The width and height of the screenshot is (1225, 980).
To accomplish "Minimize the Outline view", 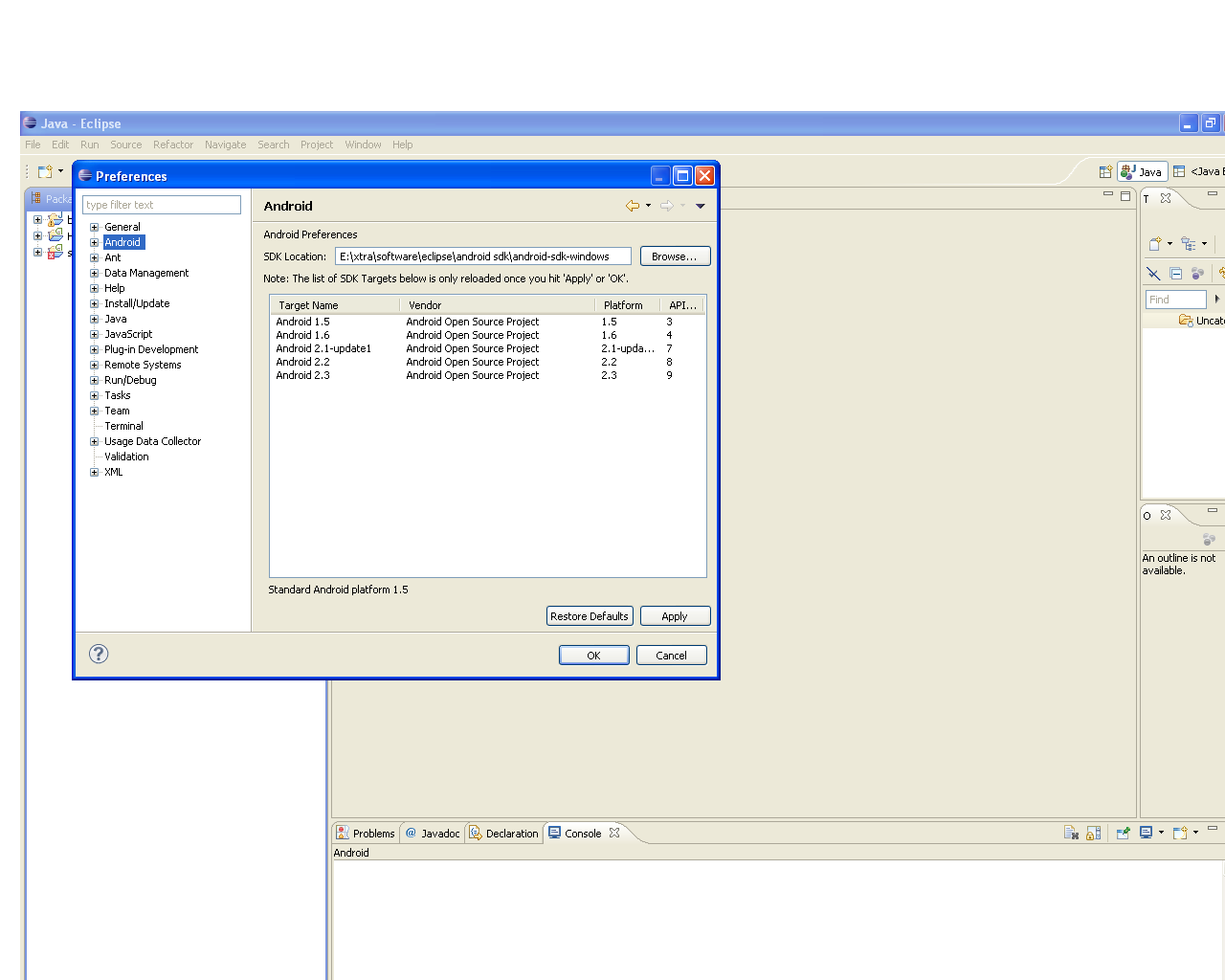I will tap(1212, 510).
